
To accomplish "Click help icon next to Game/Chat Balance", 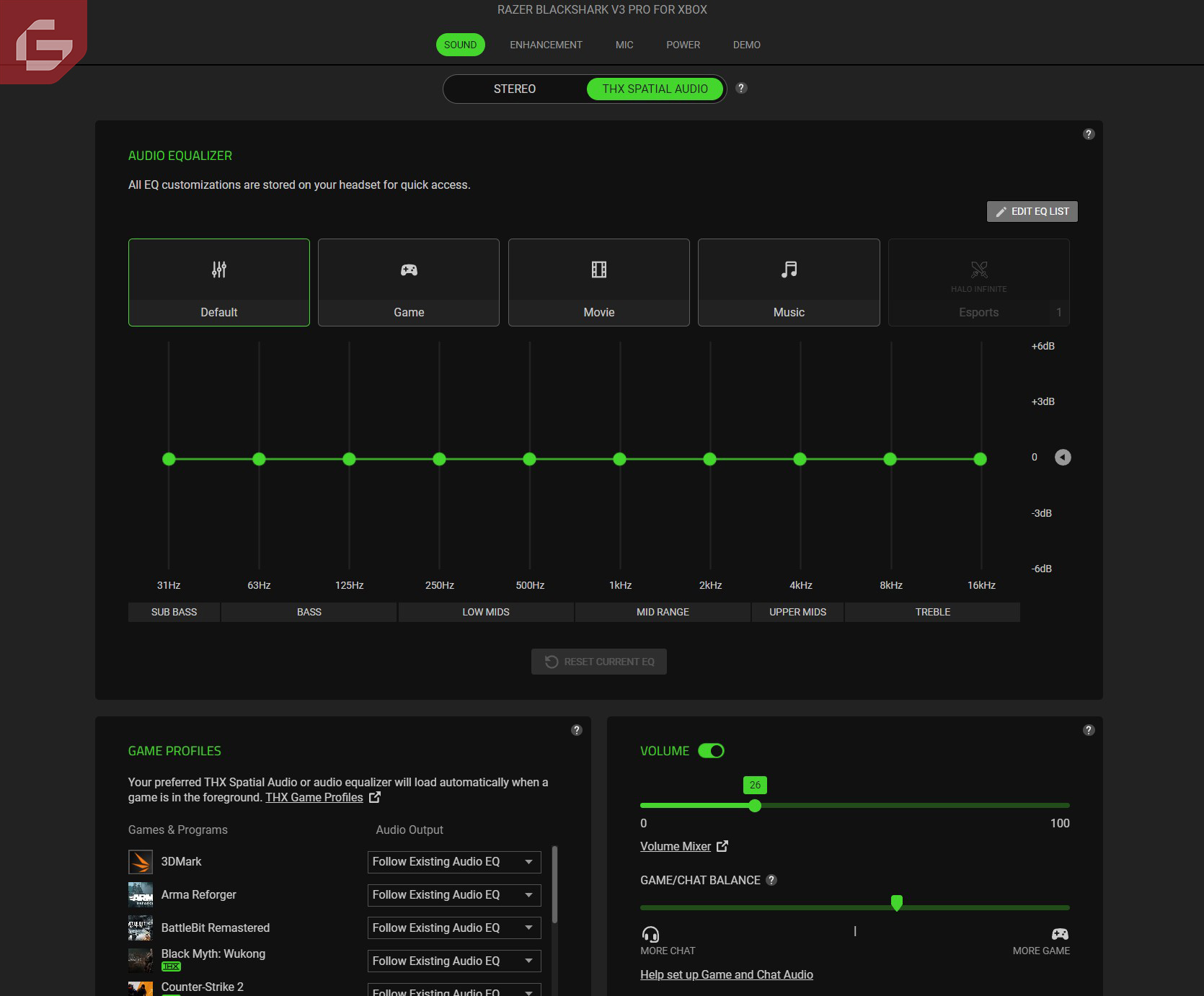I will tap(771, 880).
